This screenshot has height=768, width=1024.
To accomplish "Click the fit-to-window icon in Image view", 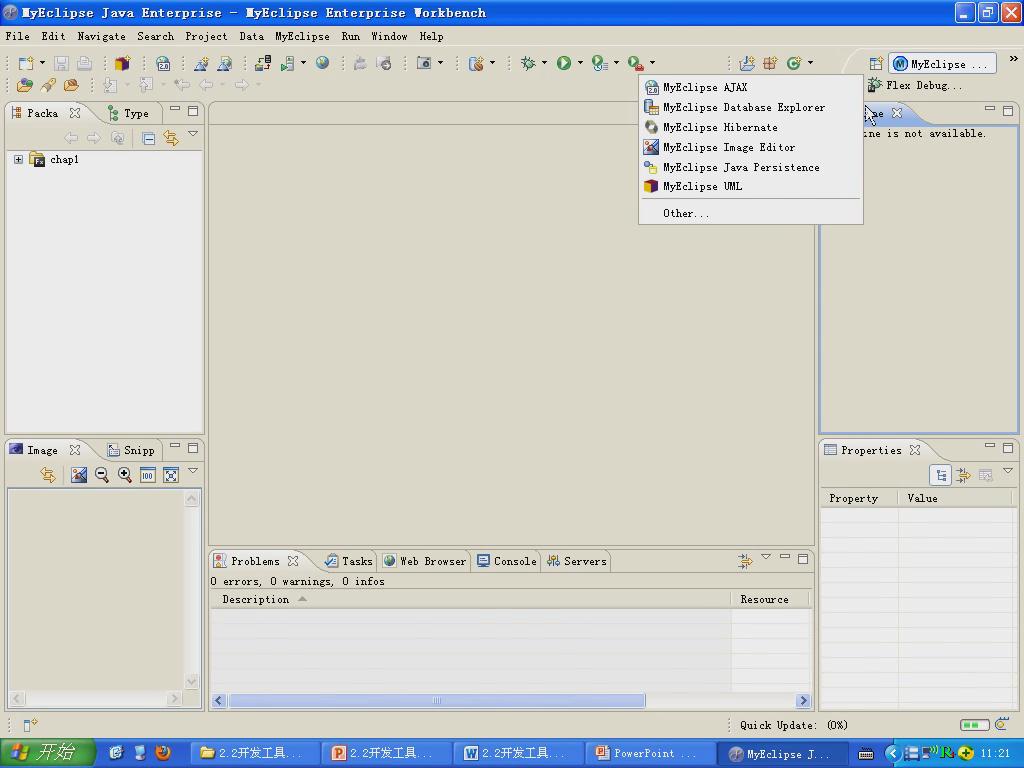I will [171, 475].
